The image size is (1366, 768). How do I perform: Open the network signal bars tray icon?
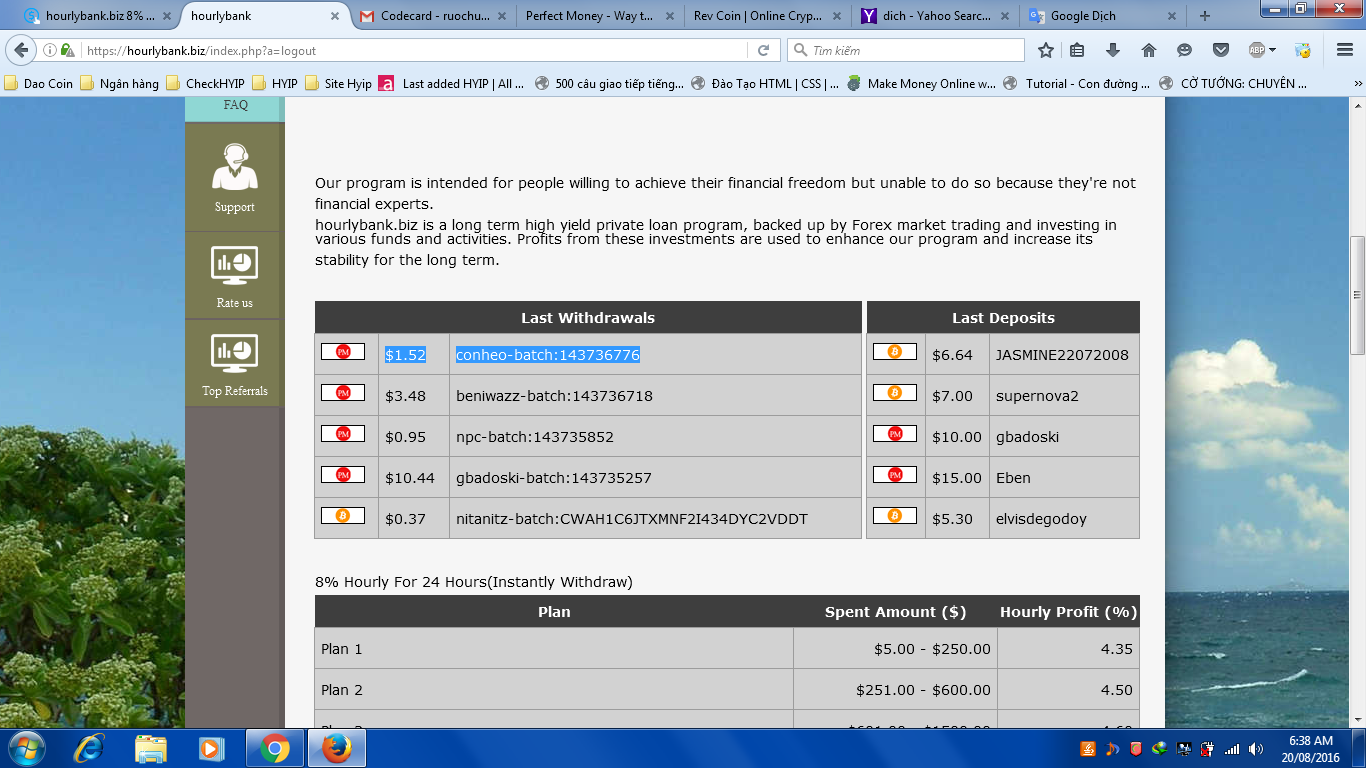point(1232,749)
